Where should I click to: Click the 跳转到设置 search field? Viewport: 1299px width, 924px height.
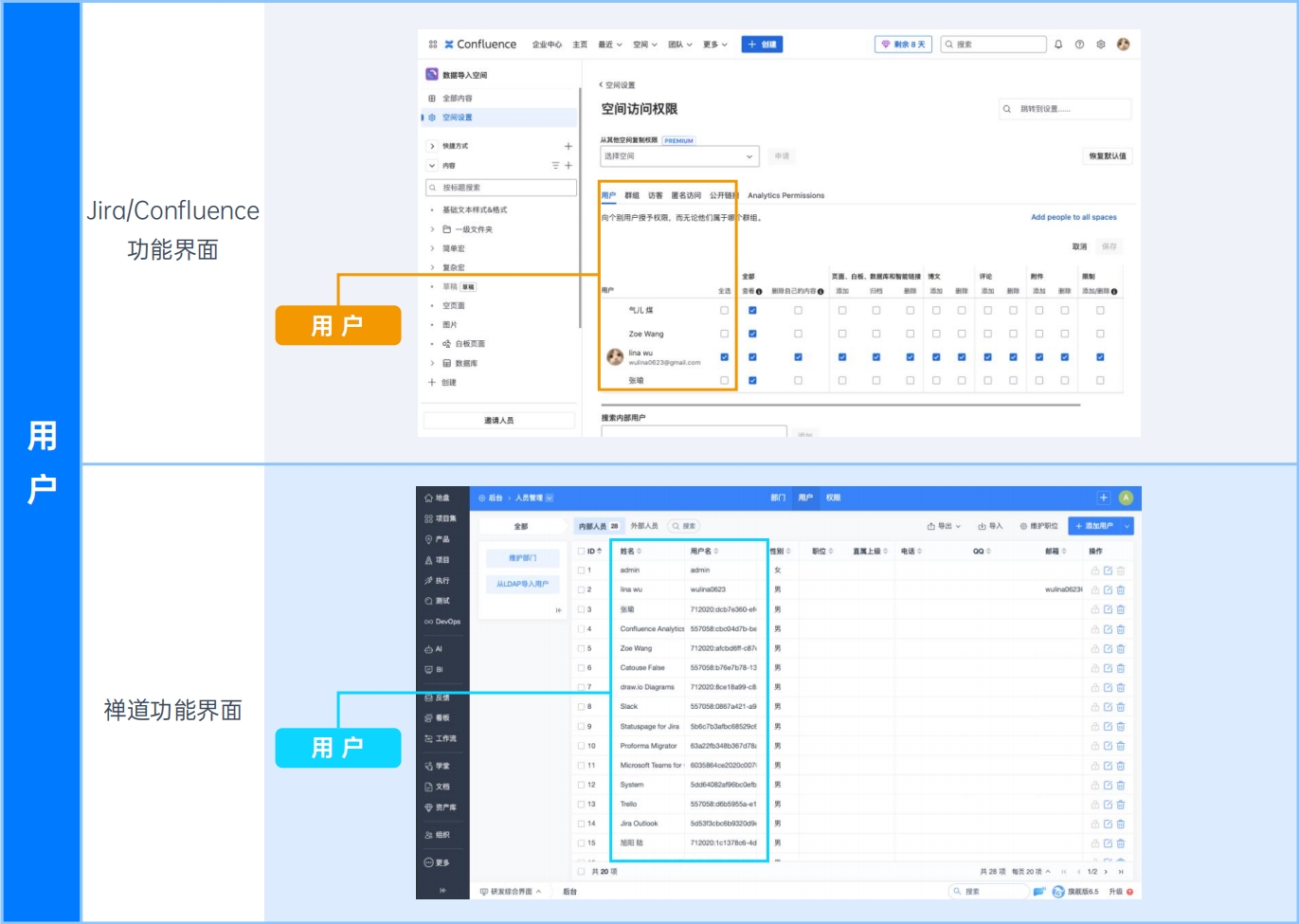click(1065, 109)
